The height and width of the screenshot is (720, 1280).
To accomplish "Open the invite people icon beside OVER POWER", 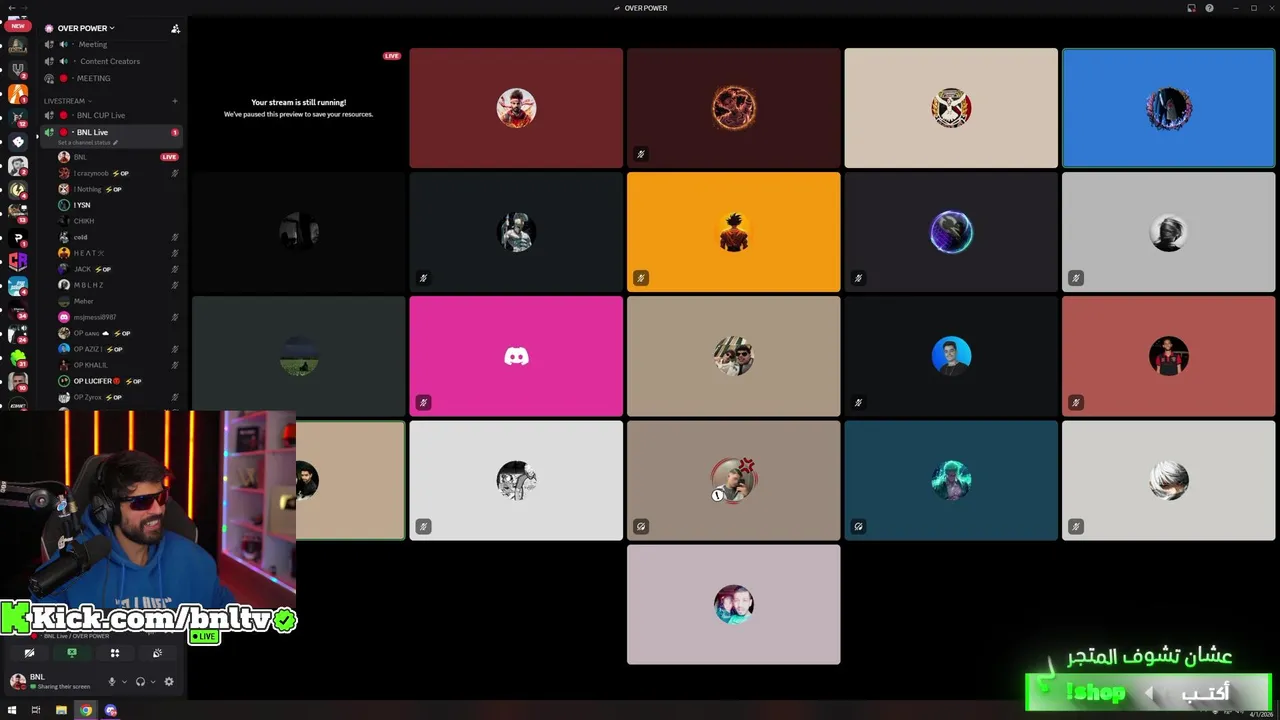I will tap(175, 28).
